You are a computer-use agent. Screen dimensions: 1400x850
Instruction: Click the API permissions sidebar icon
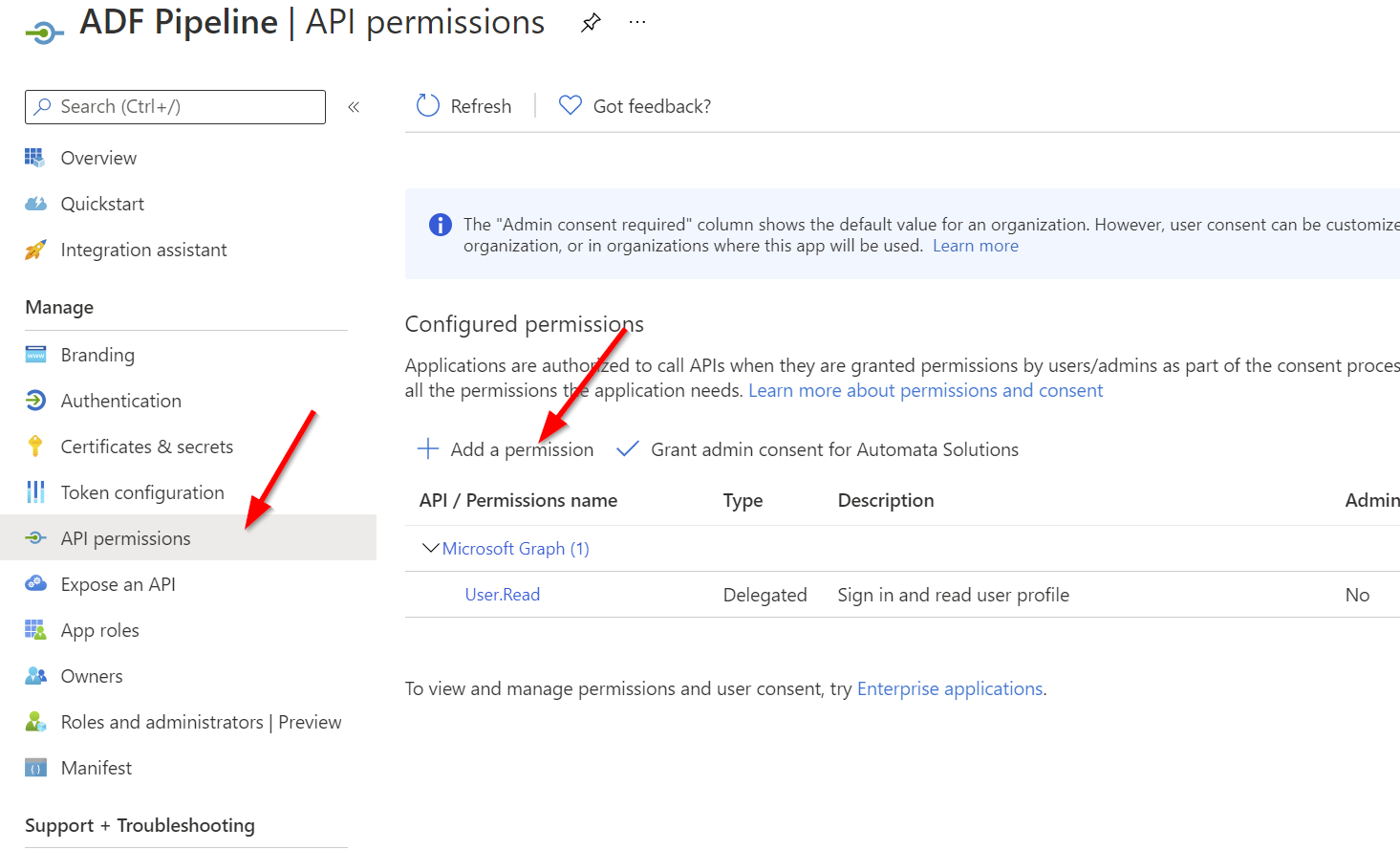coord(35,538)
